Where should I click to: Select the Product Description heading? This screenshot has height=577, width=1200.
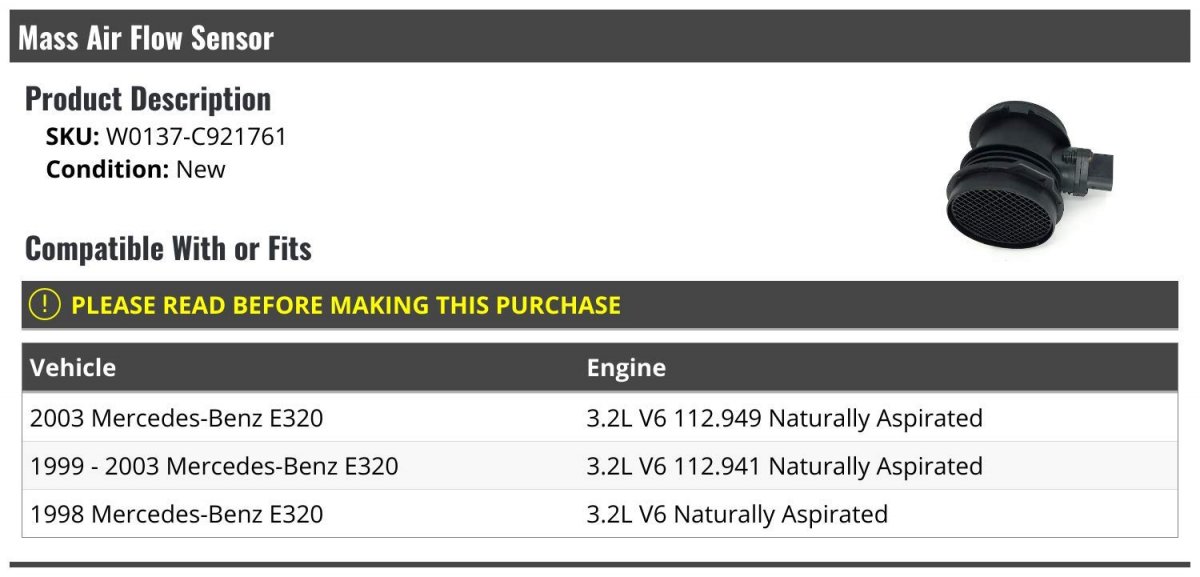point(148,99)
